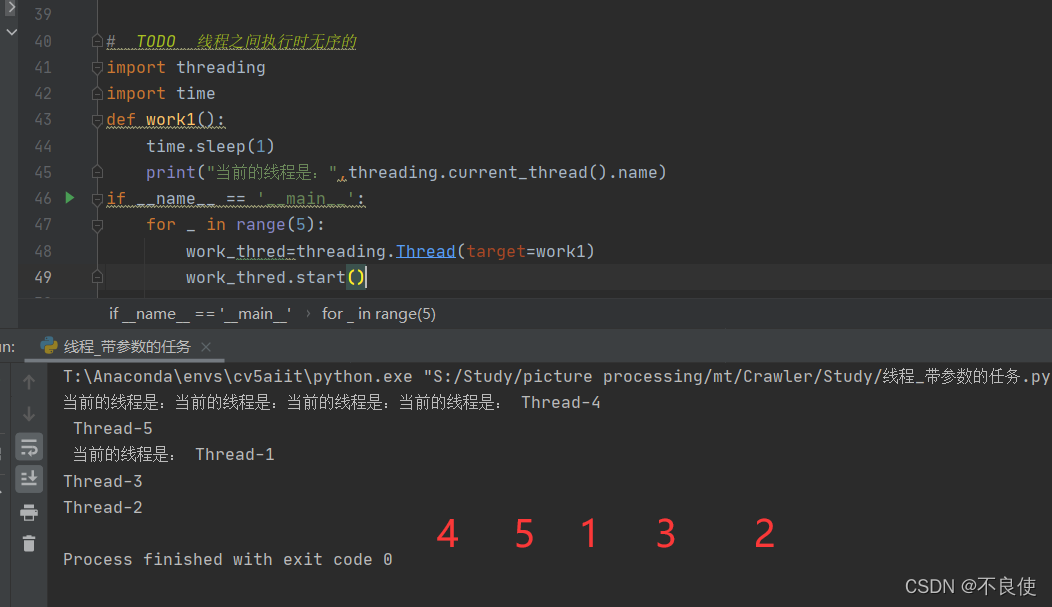Image resolution: width=1052 pixels, height=607 pixels.
Task: Click console output 'Thread-2'
Action: (x=103, y=508)
